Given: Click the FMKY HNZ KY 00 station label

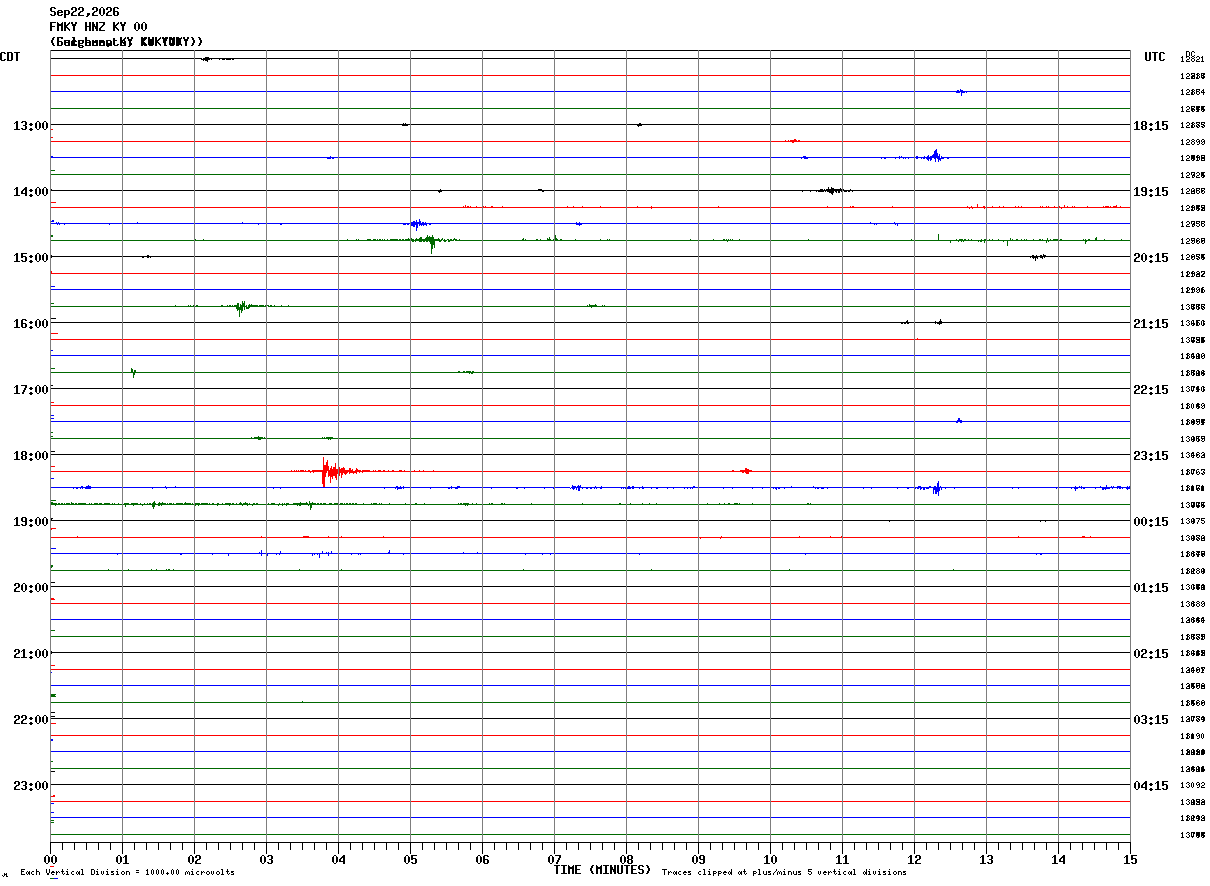Looking at the screenshot, I should click(98, 27).
